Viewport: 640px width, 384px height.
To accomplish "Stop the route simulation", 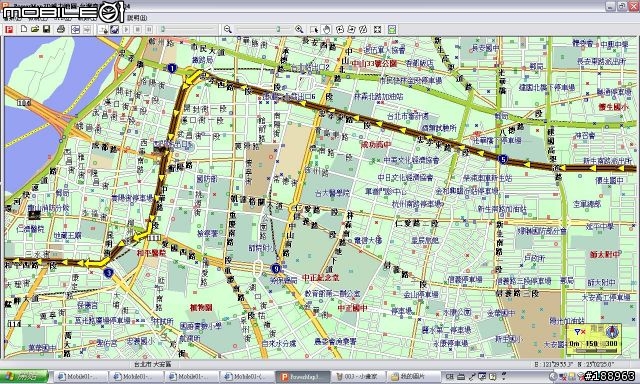I will pos(138,29).
